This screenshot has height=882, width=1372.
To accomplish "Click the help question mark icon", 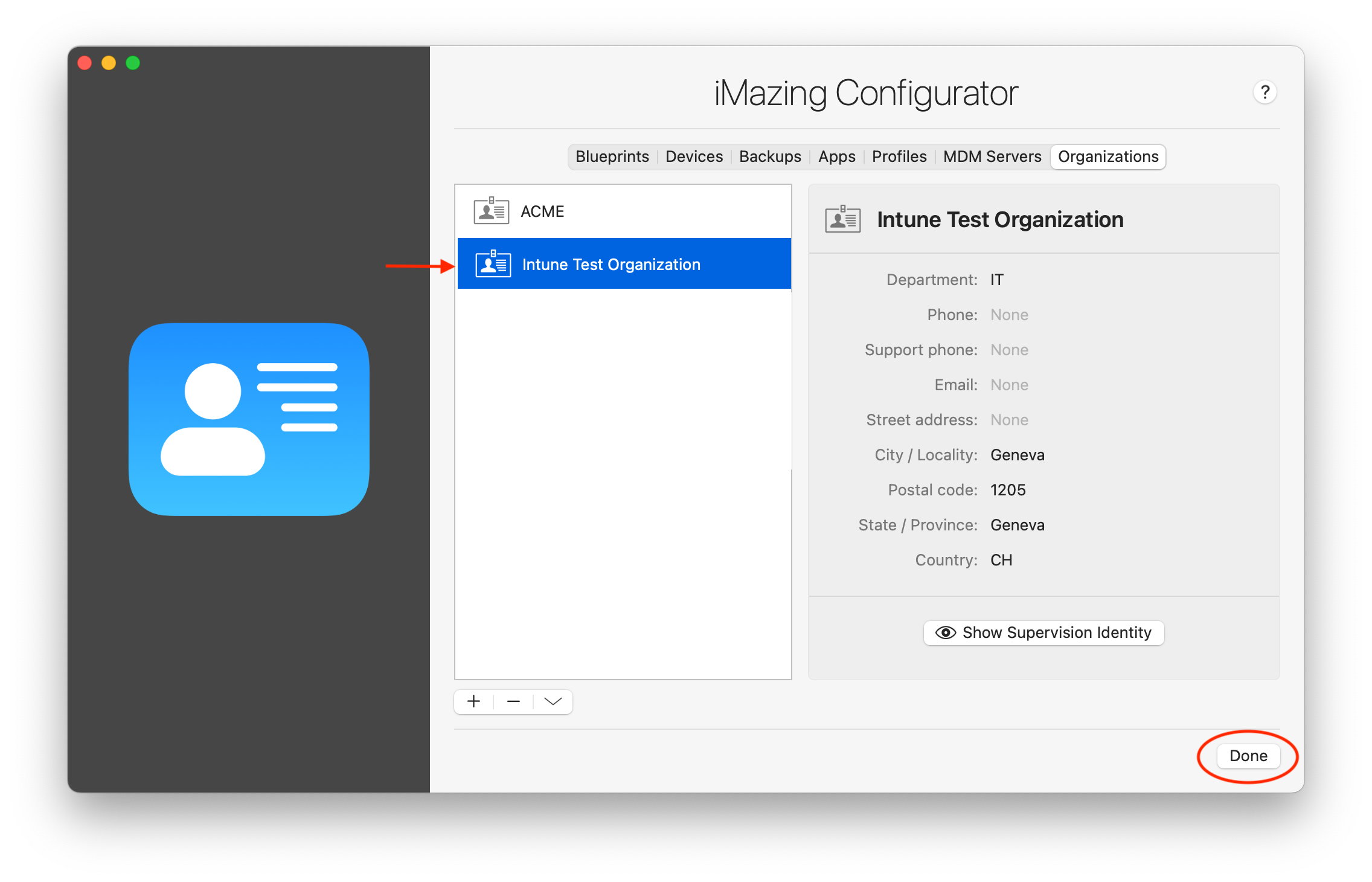I will click(x=1265, y=92).
